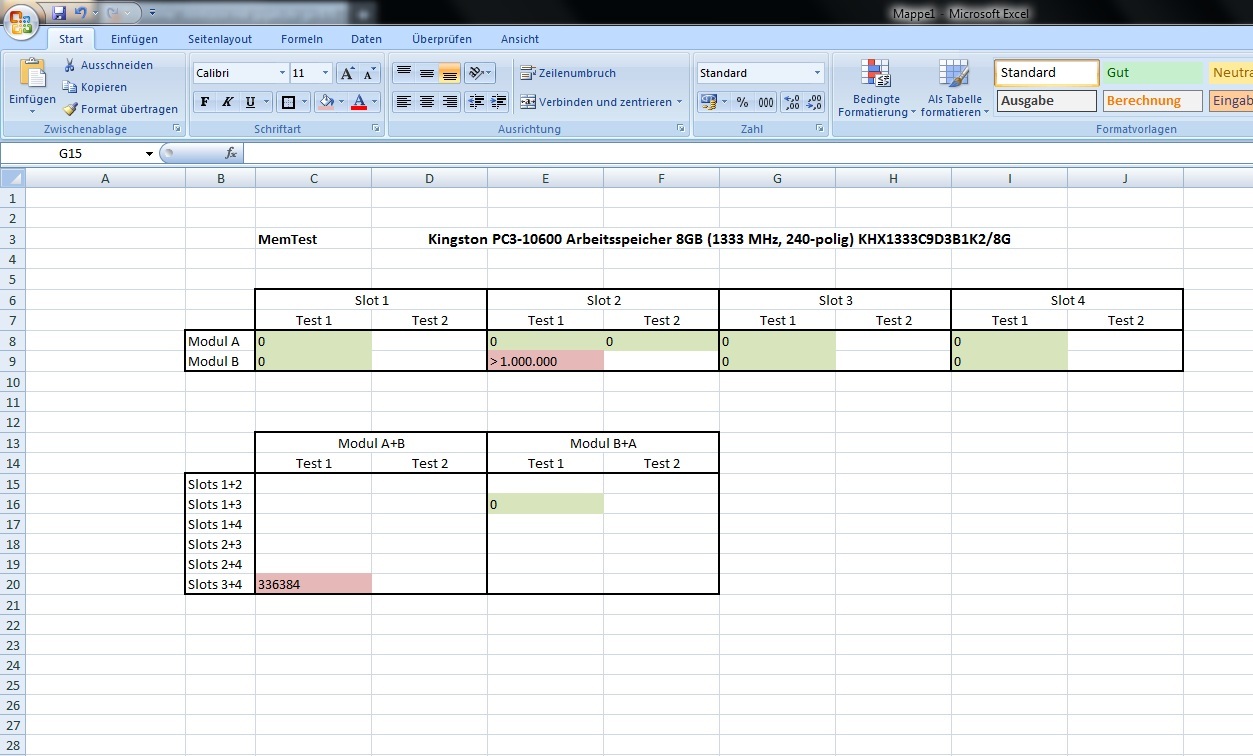
Task: Align text right in cell
Action: click(x=449, y=102)
